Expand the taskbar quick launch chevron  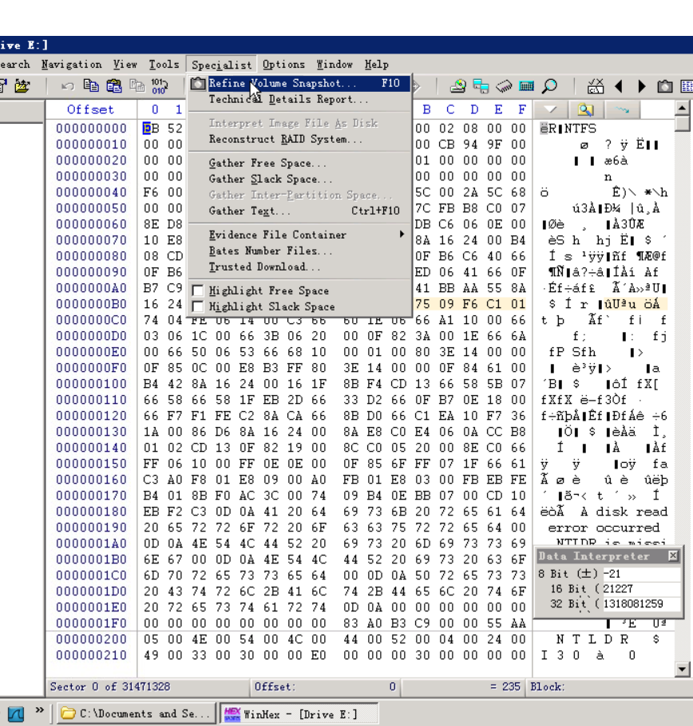[39, 710]
